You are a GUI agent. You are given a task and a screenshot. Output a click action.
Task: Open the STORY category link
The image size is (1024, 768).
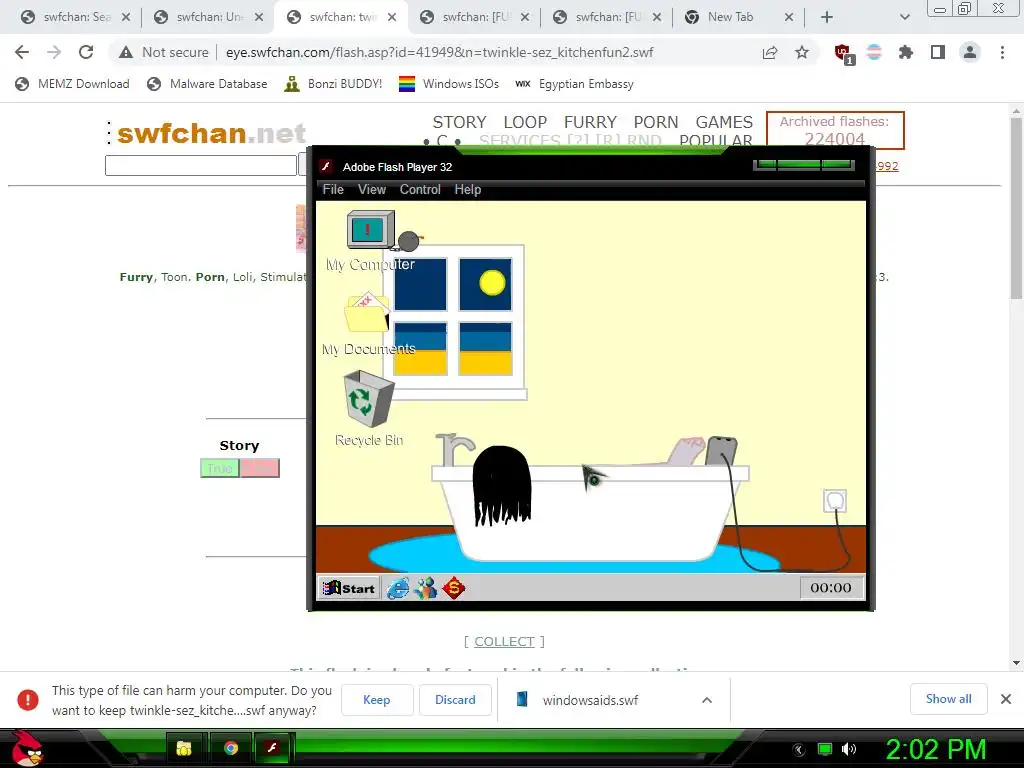click(459, 122)
